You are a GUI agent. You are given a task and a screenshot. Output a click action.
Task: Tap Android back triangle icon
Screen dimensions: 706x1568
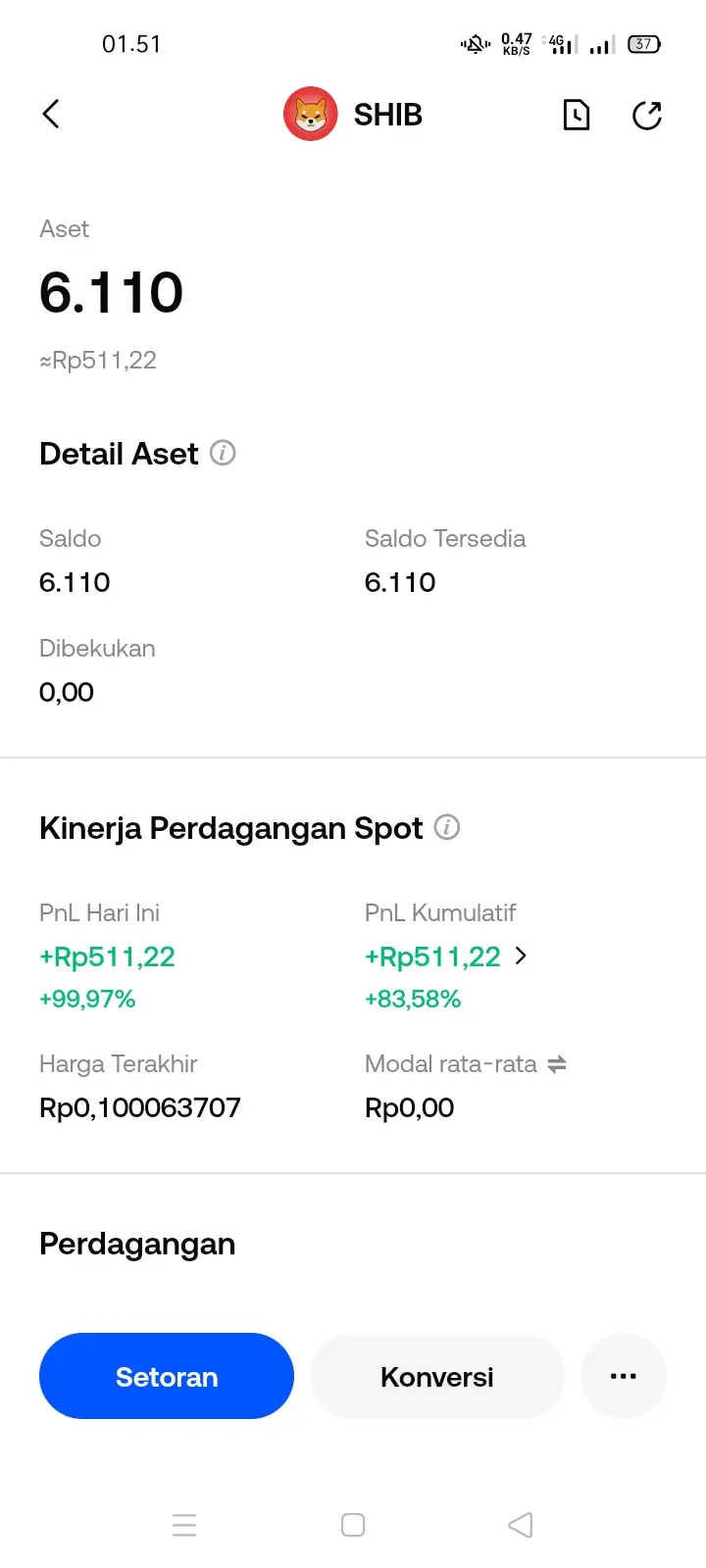(x=521, y=1525)
